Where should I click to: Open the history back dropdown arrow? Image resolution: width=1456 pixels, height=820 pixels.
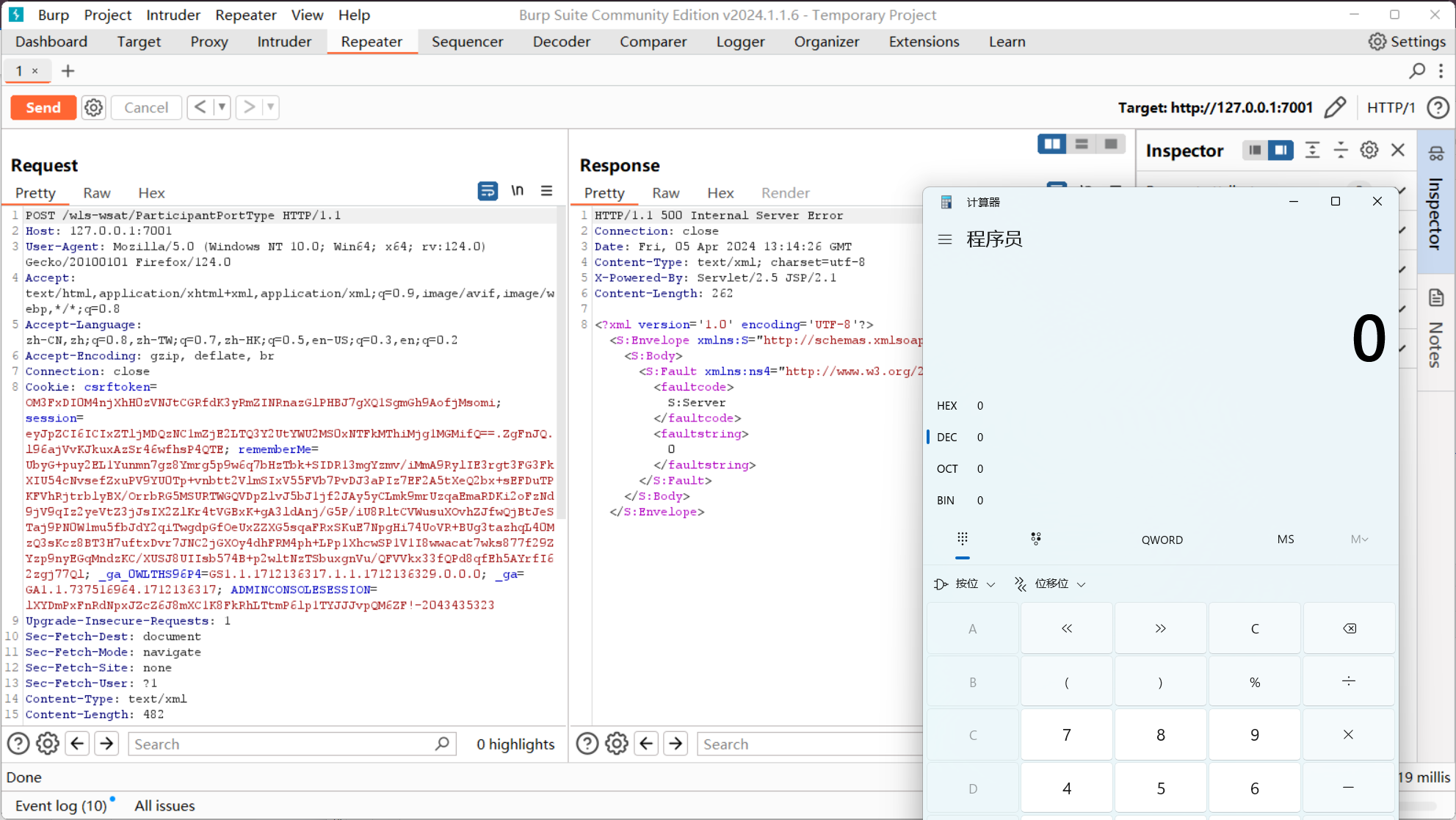click(222, 107)
